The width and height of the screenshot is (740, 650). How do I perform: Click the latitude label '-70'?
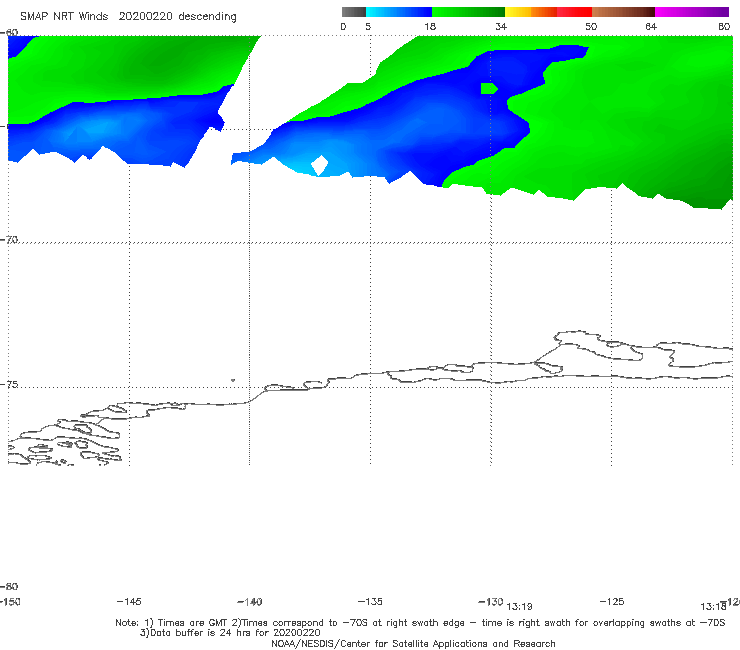9,239
